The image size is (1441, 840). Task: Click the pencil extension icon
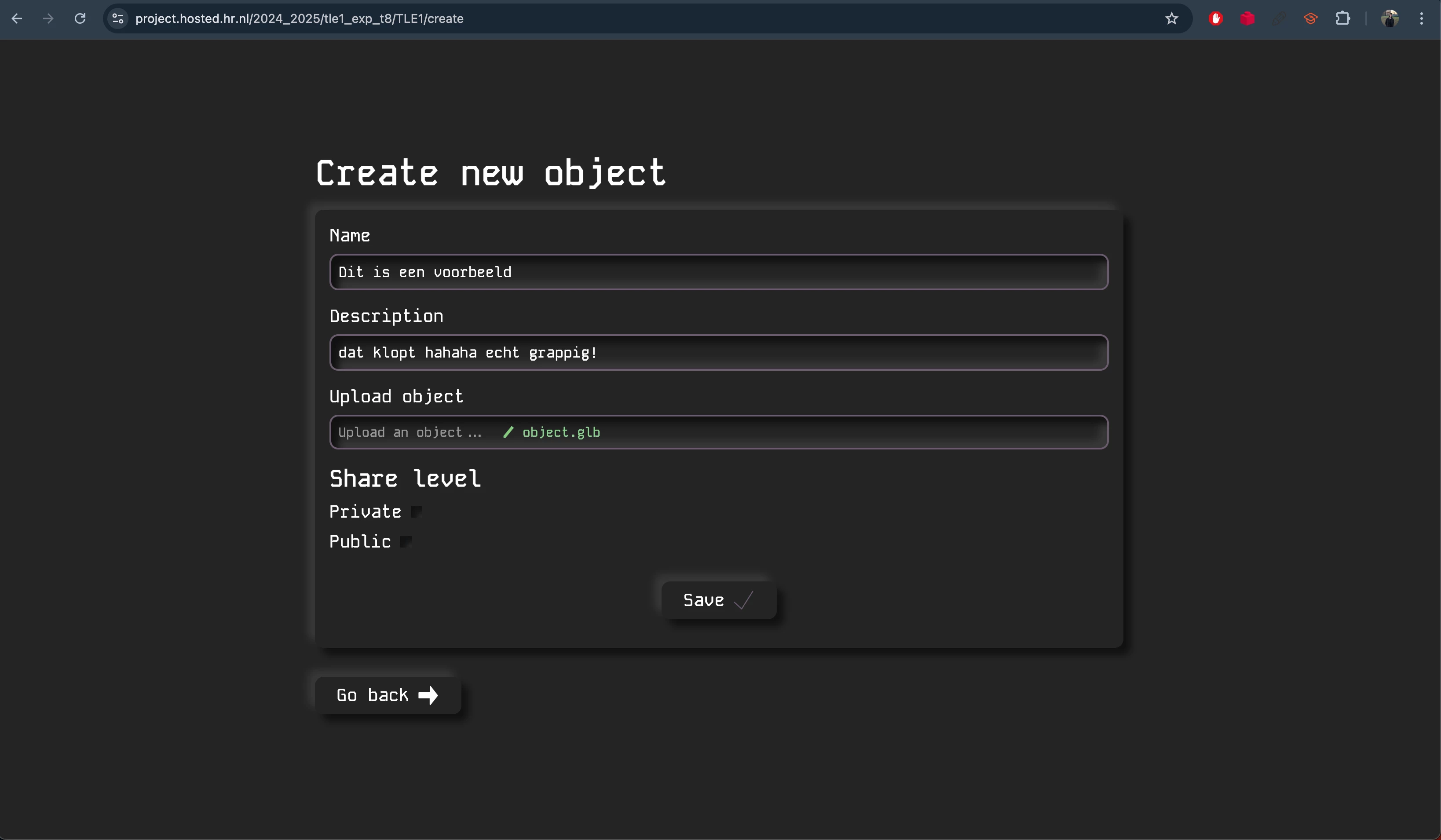1280,18
